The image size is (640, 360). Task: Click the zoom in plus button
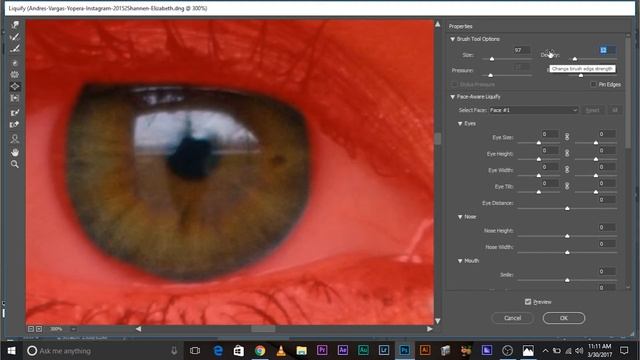click(39, 329)
